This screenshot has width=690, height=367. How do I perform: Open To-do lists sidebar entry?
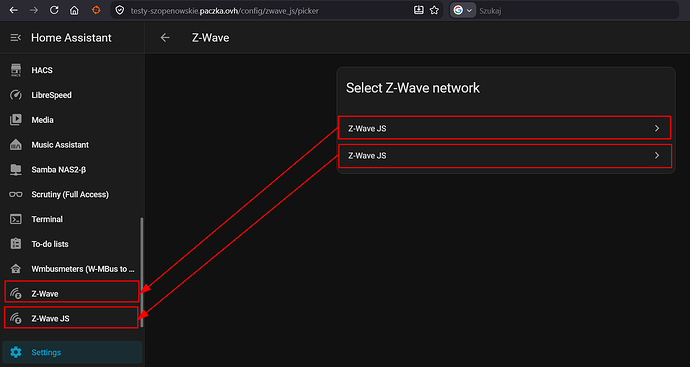pyautogui.click(x=71, y=244)
